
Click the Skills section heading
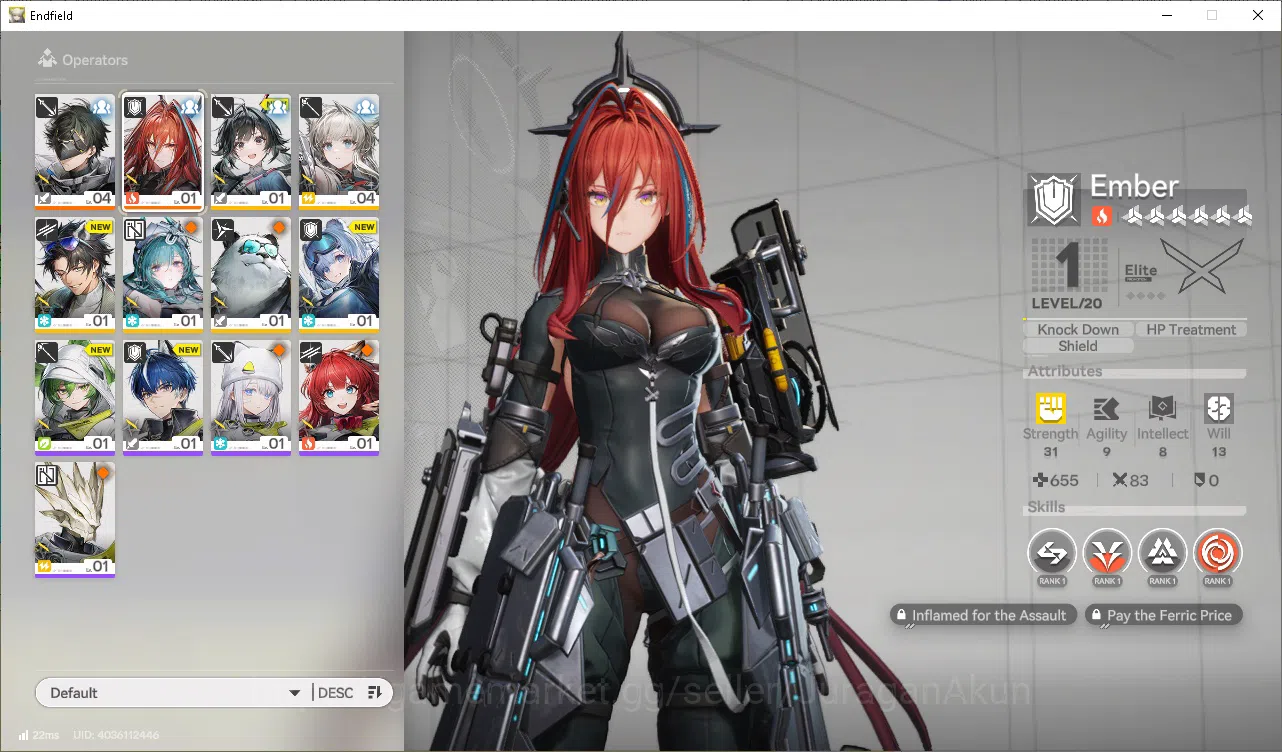[x=1047, y=507]
